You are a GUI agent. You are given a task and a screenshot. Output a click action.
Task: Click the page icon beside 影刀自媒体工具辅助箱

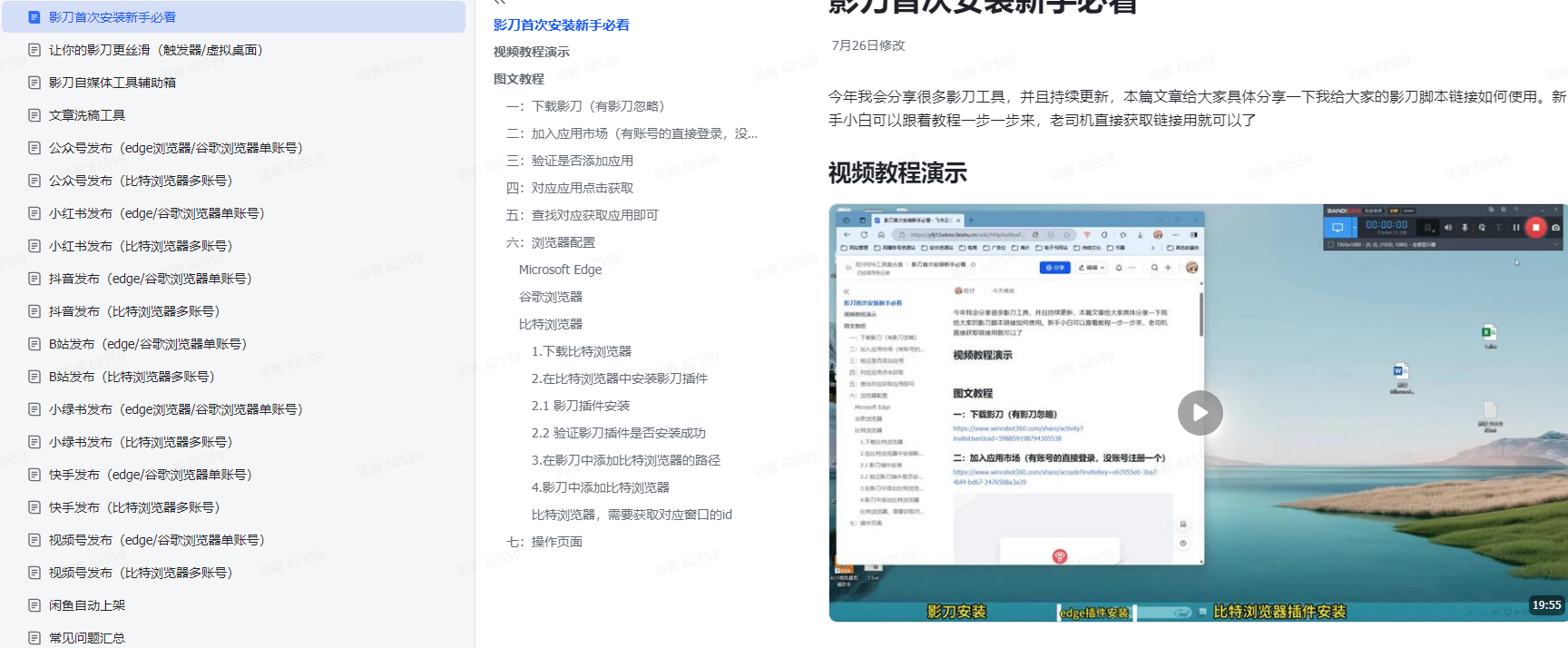pos(34,83)
